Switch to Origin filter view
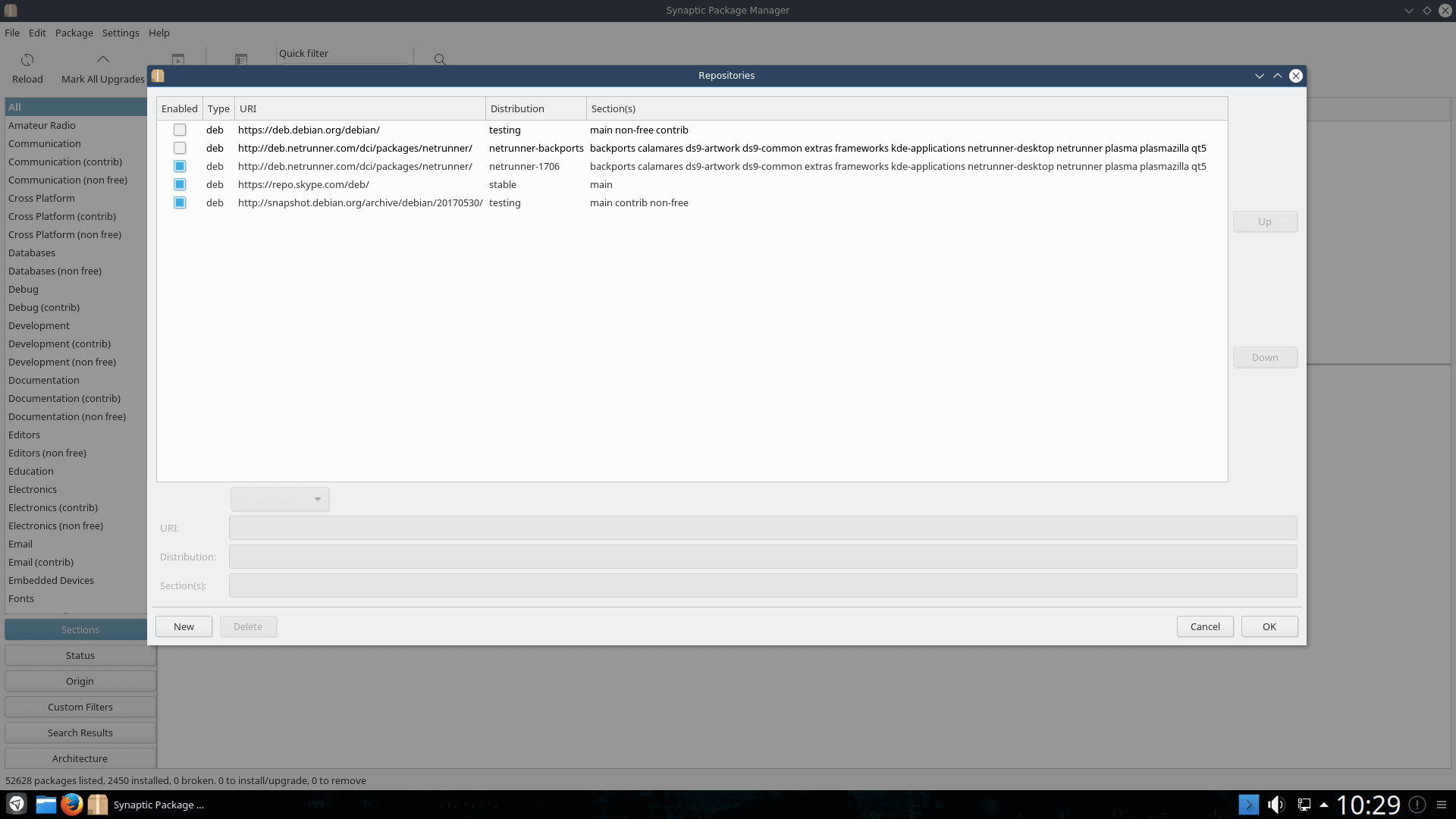Image resolution: width=1456 pixels, height=819 pixels. tap(80, 681)
